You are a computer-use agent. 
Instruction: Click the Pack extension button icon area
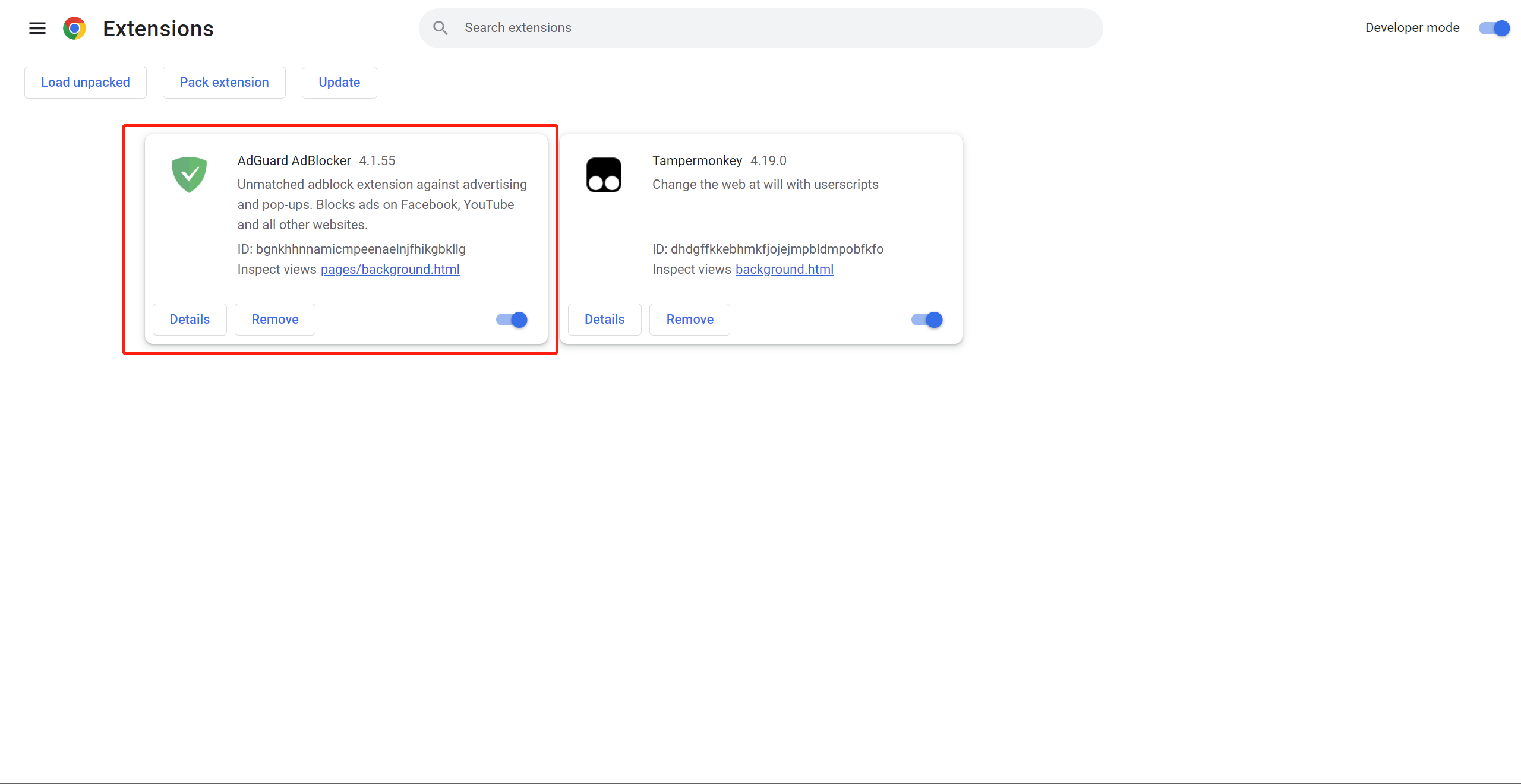(x=224, y=82)
